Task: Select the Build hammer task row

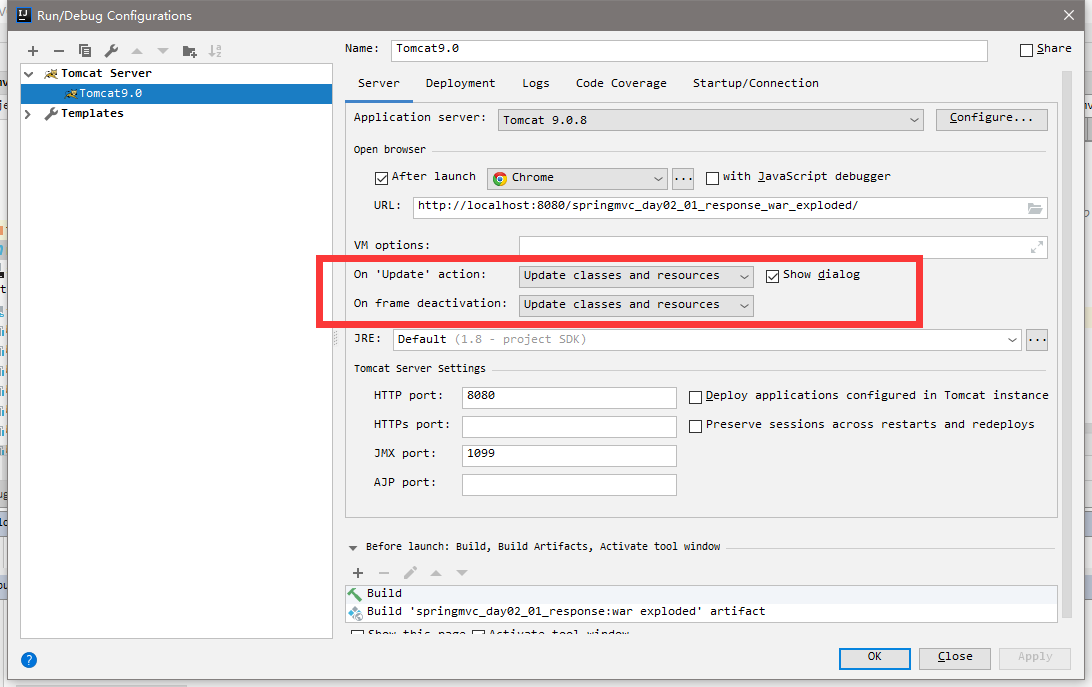Action: click(701, 594)
